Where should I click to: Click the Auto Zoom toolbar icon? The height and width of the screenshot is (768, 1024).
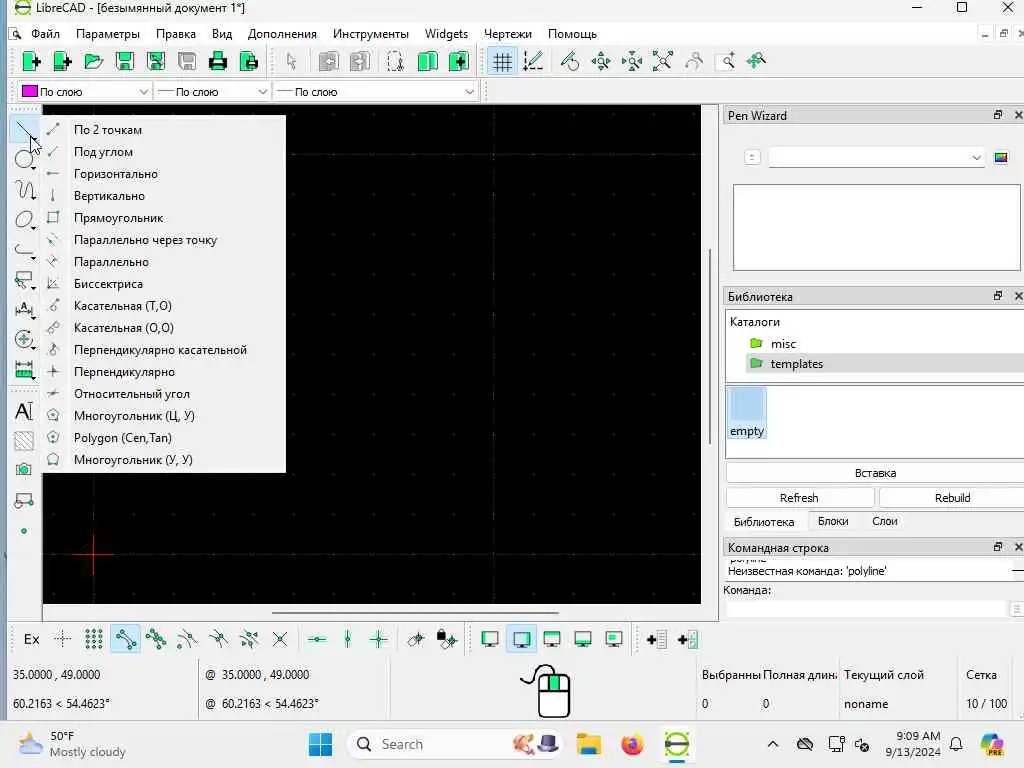(x=662, y=61)
